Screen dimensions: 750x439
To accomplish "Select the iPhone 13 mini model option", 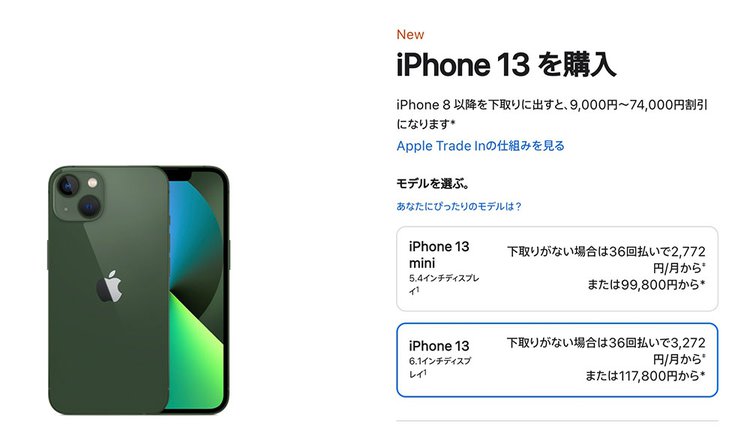I will pyautogui.click(x=557, y=269).
